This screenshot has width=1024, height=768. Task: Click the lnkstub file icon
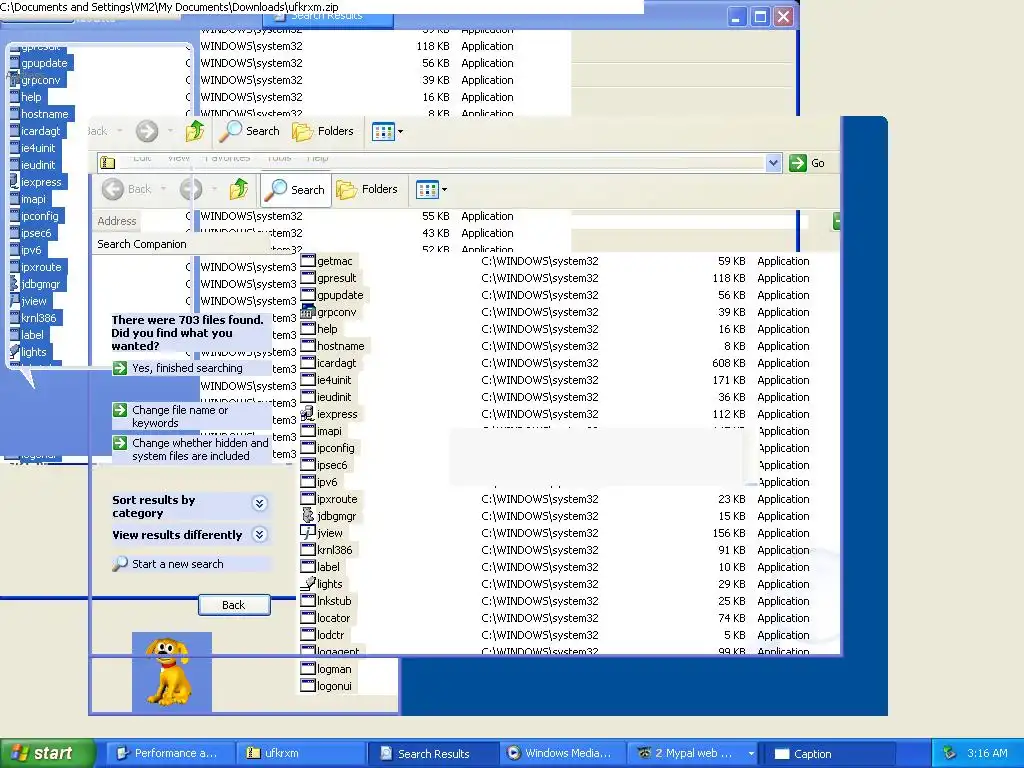308,601
